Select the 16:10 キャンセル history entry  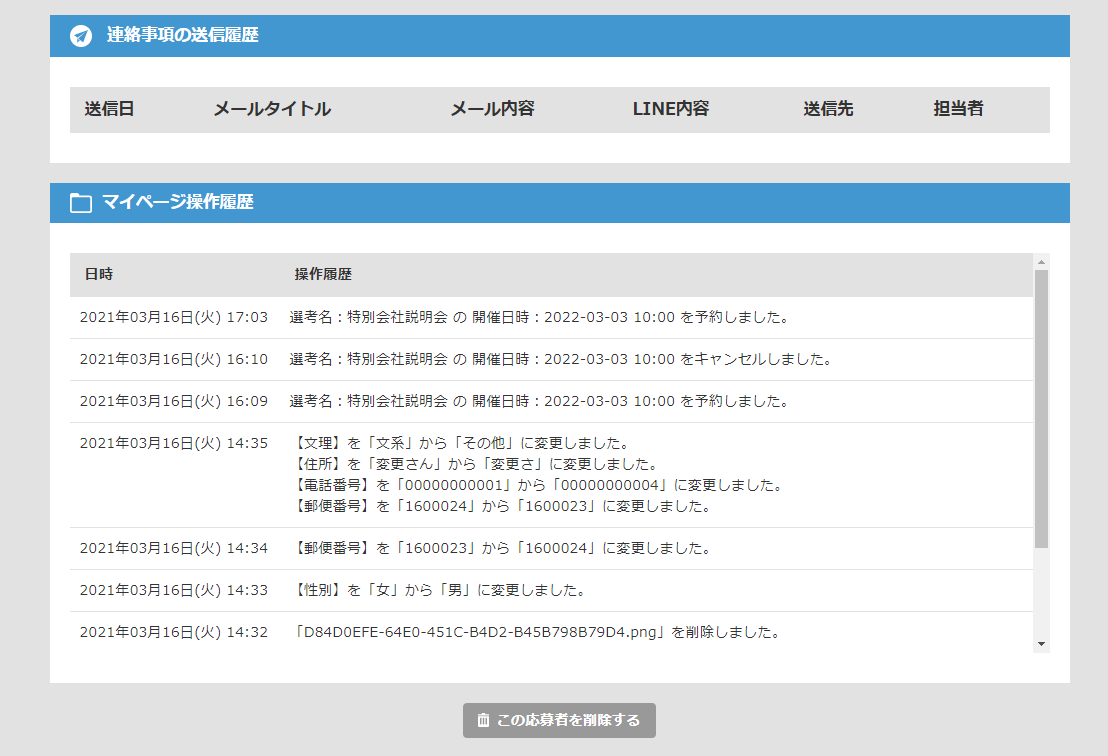(560, 359)
